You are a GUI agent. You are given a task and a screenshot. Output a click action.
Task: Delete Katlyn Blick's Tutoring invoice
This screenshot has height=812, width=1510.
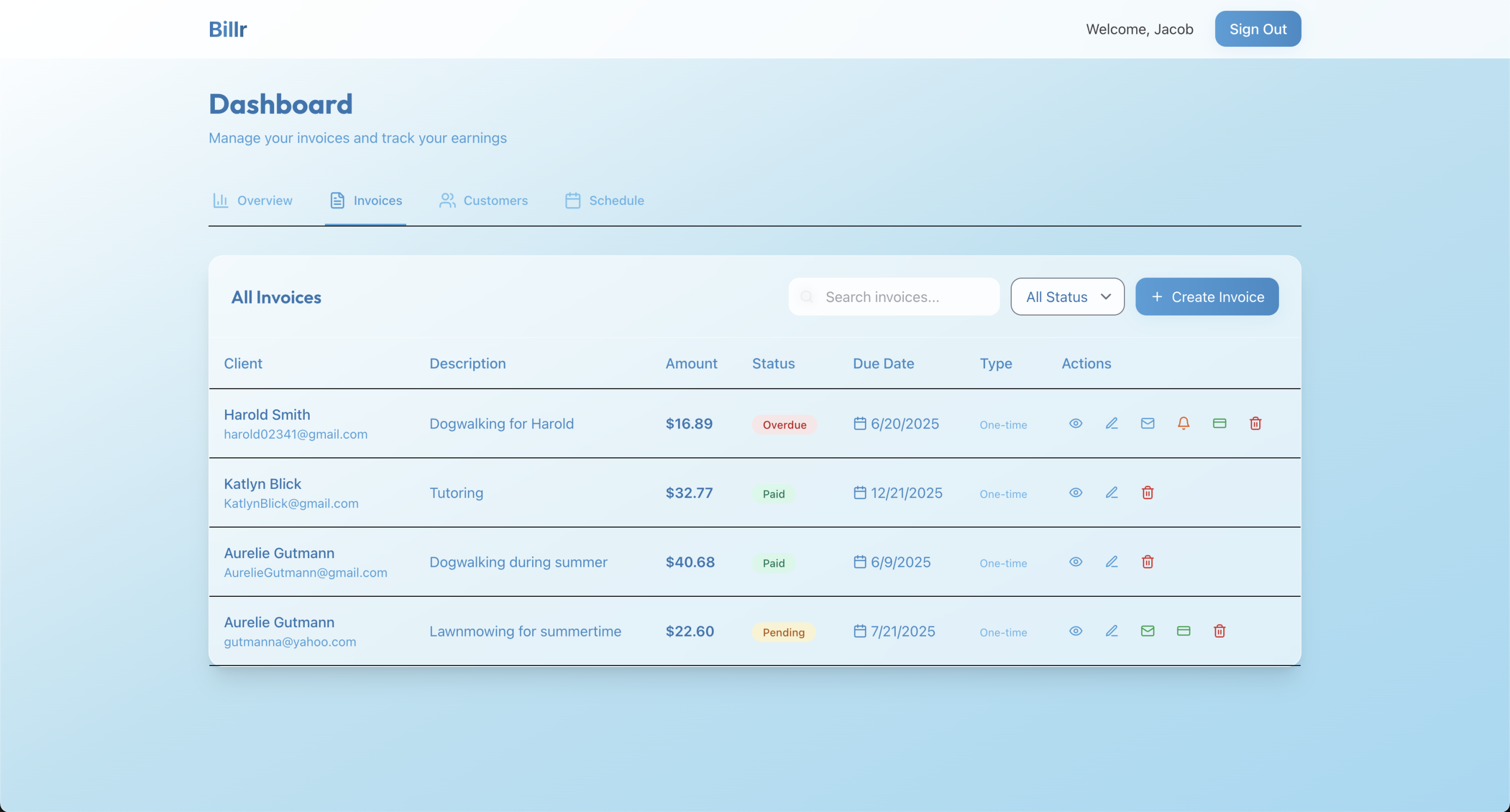pyautogui.click(x=1147, y=492)
